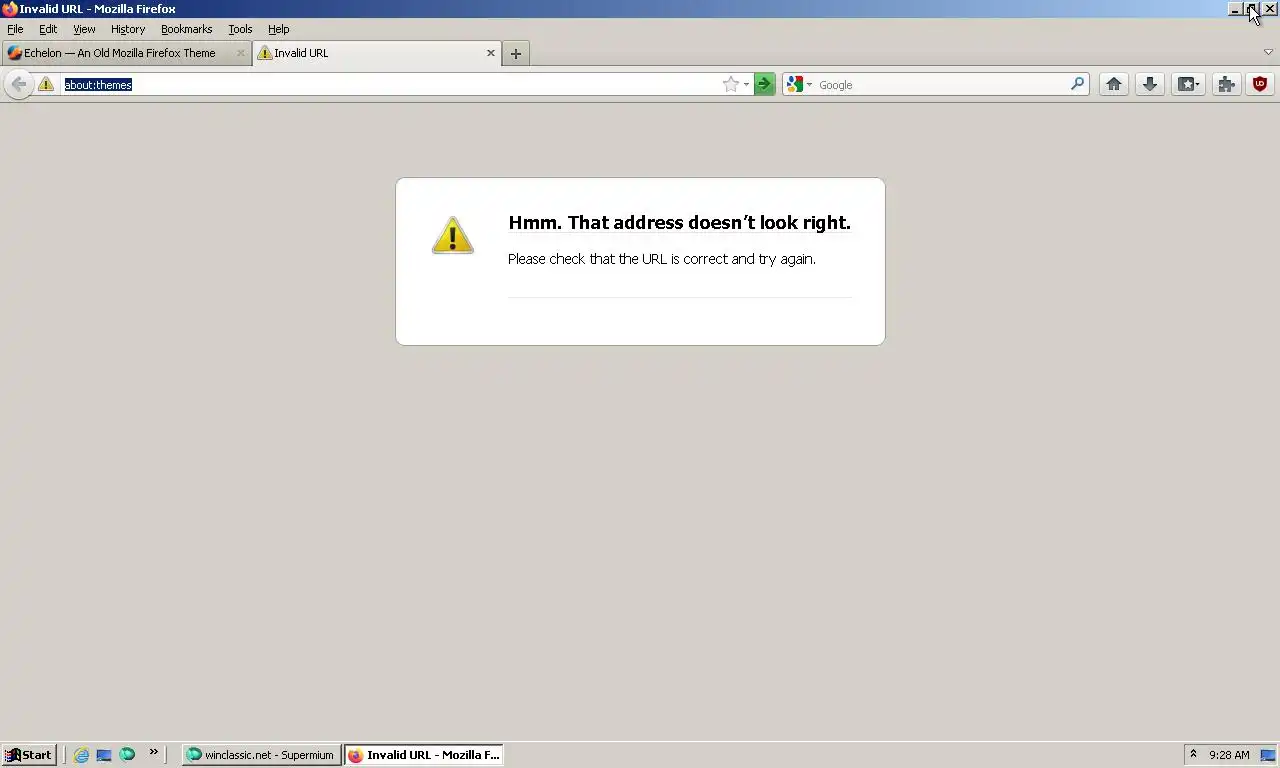
Task: Select the Invalid URL Firefox taskbar button
Action: [424, 755]
